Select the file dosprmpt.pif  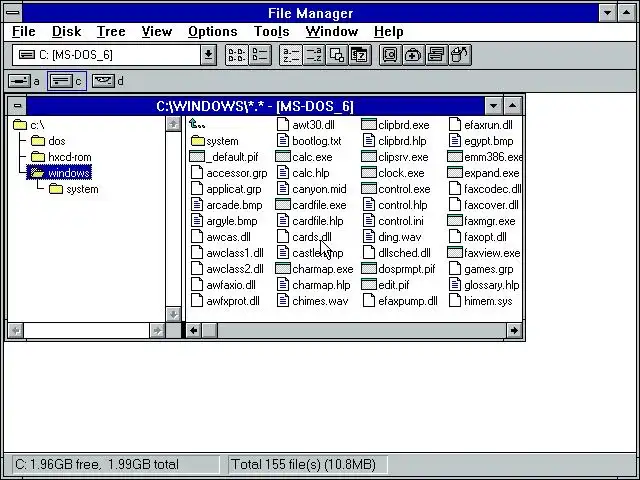point(399,269)
